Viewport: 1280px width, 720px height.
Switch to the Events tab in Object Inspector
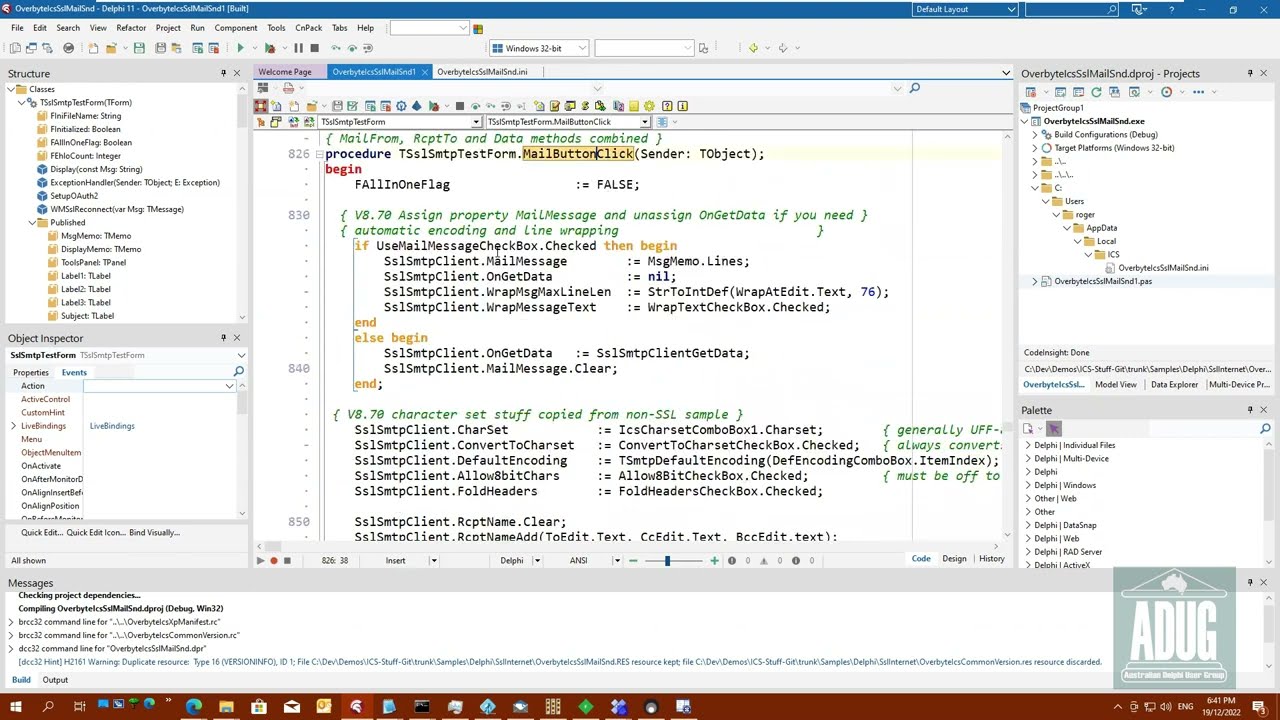tap(74, 372)
